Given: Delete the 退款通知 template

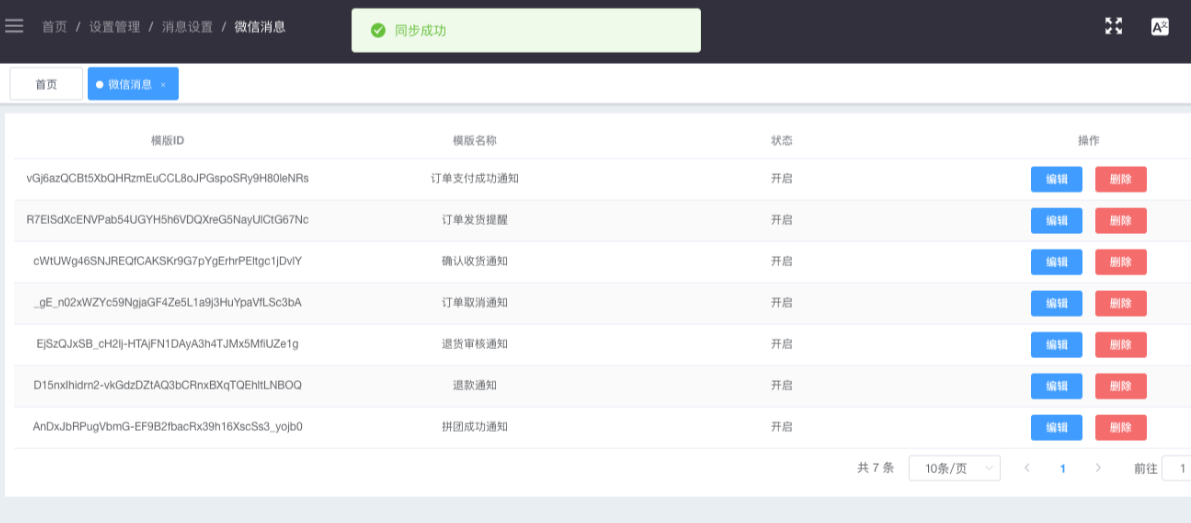Looking at the screenshot, I should 1120,386.
